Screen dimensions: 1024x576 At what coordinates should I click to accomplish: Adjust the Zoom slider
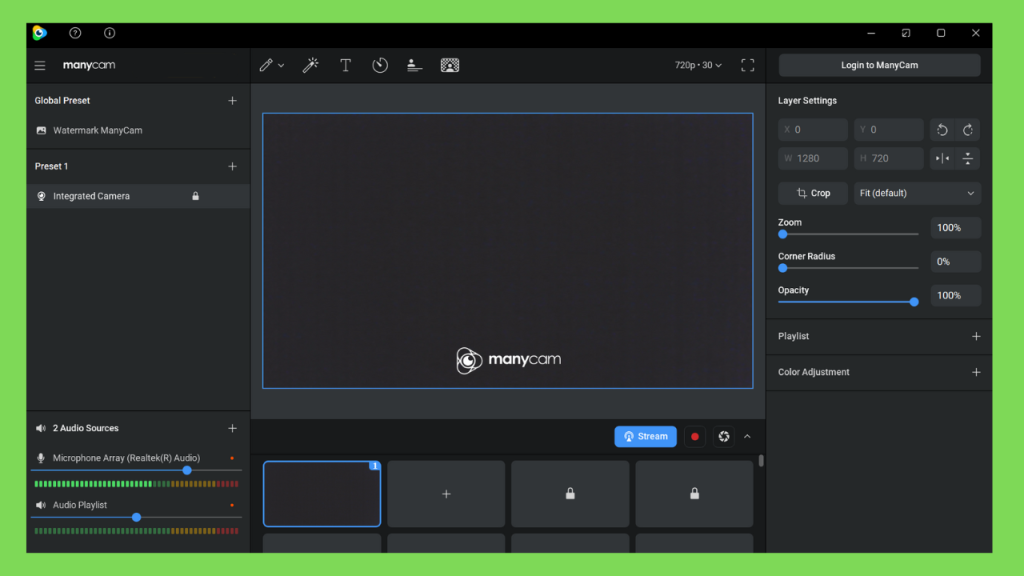(848, 234)
